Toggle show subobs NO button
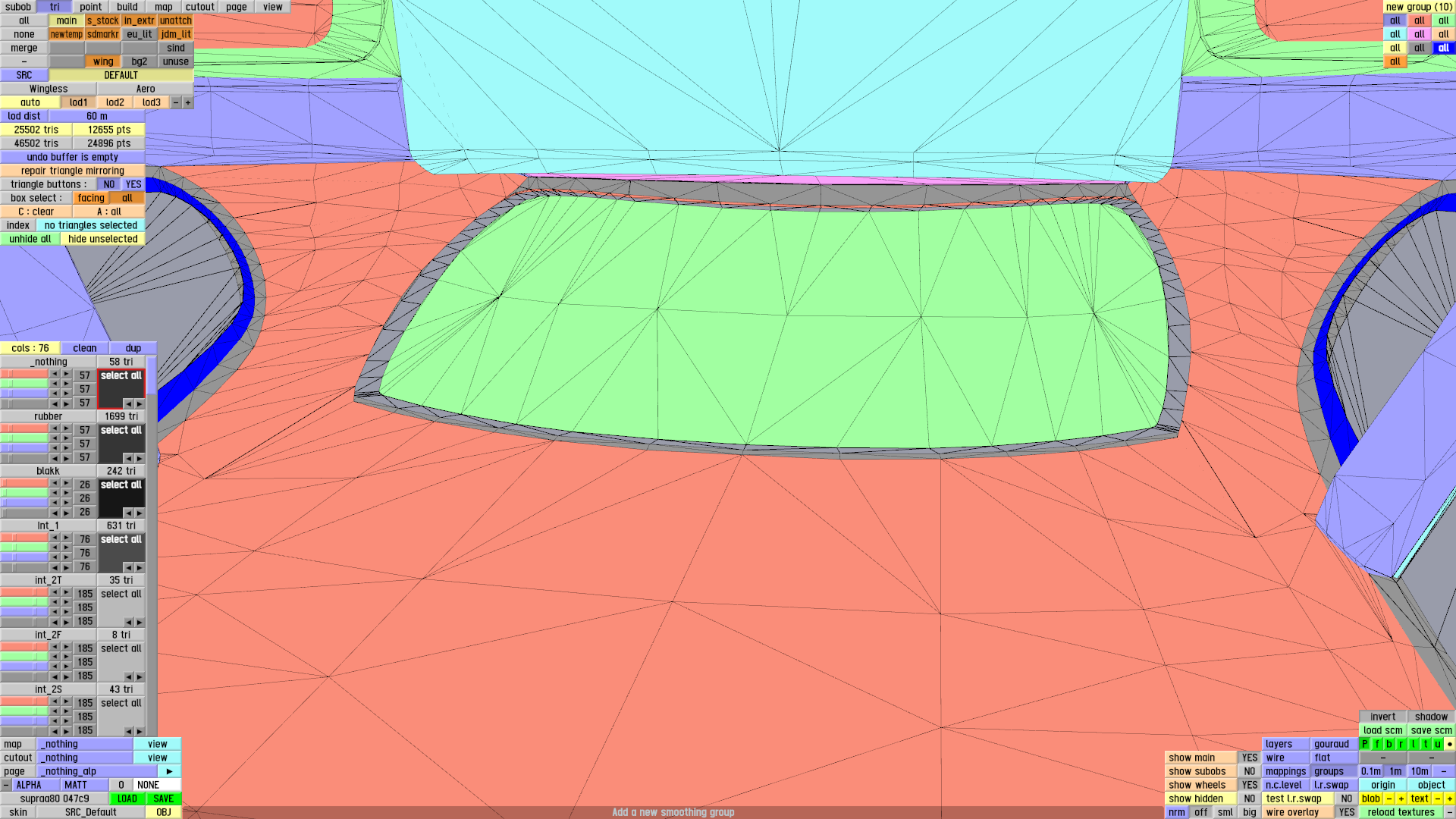 coord(1249,771)
